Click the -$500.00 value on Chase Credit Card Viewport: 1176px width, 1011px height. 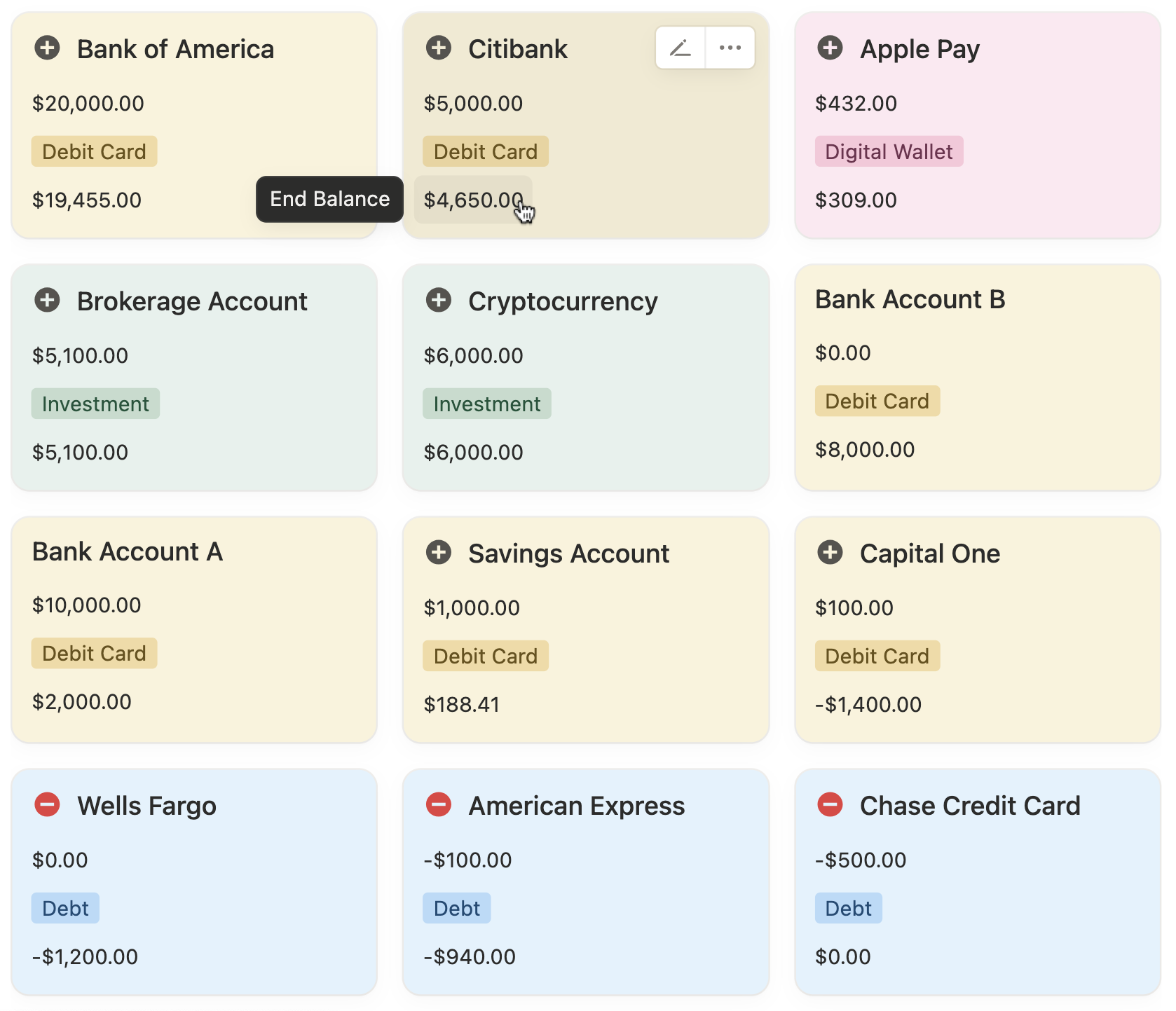861,860
